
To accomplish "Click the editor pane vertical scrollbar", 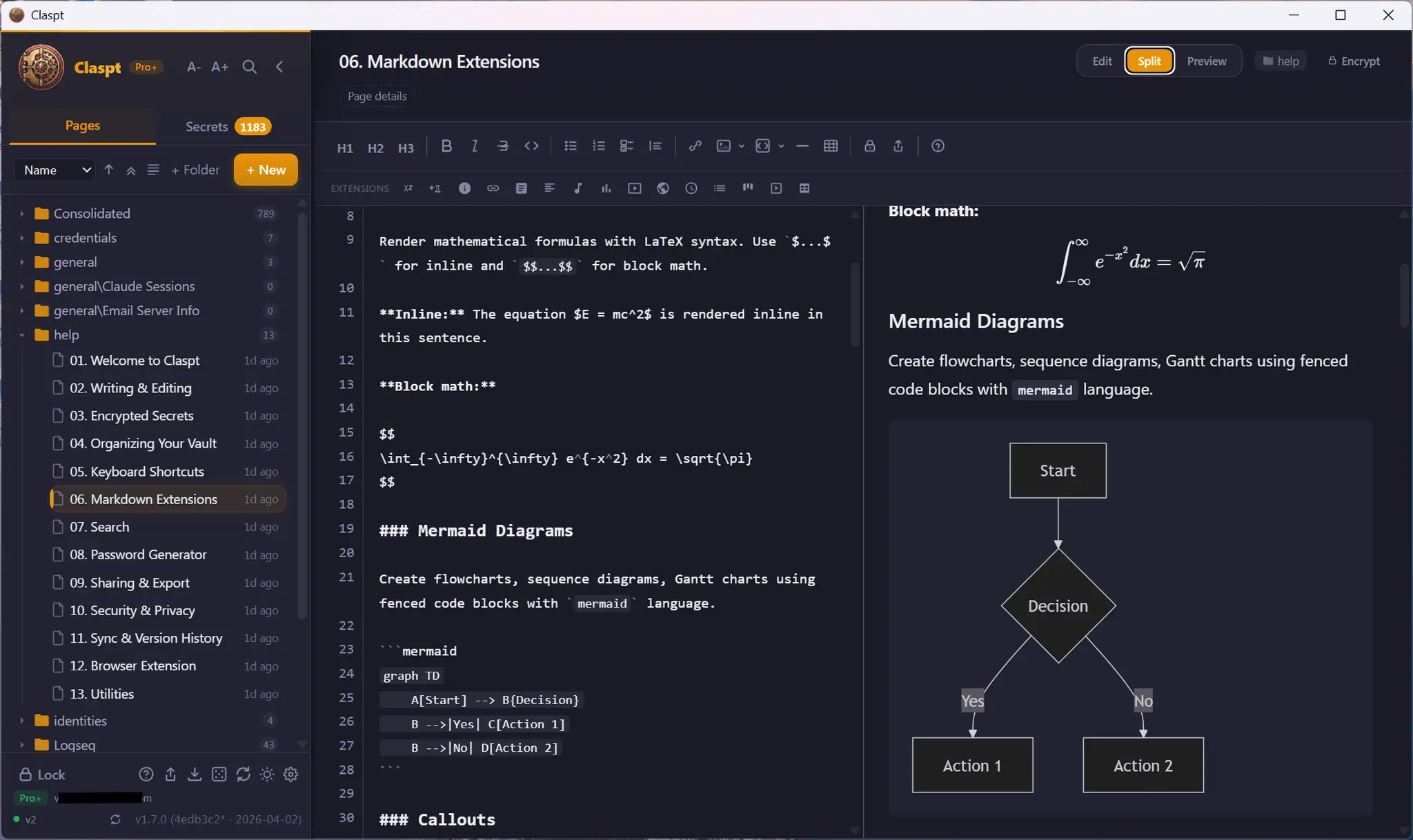I will (x=855, y=303).
